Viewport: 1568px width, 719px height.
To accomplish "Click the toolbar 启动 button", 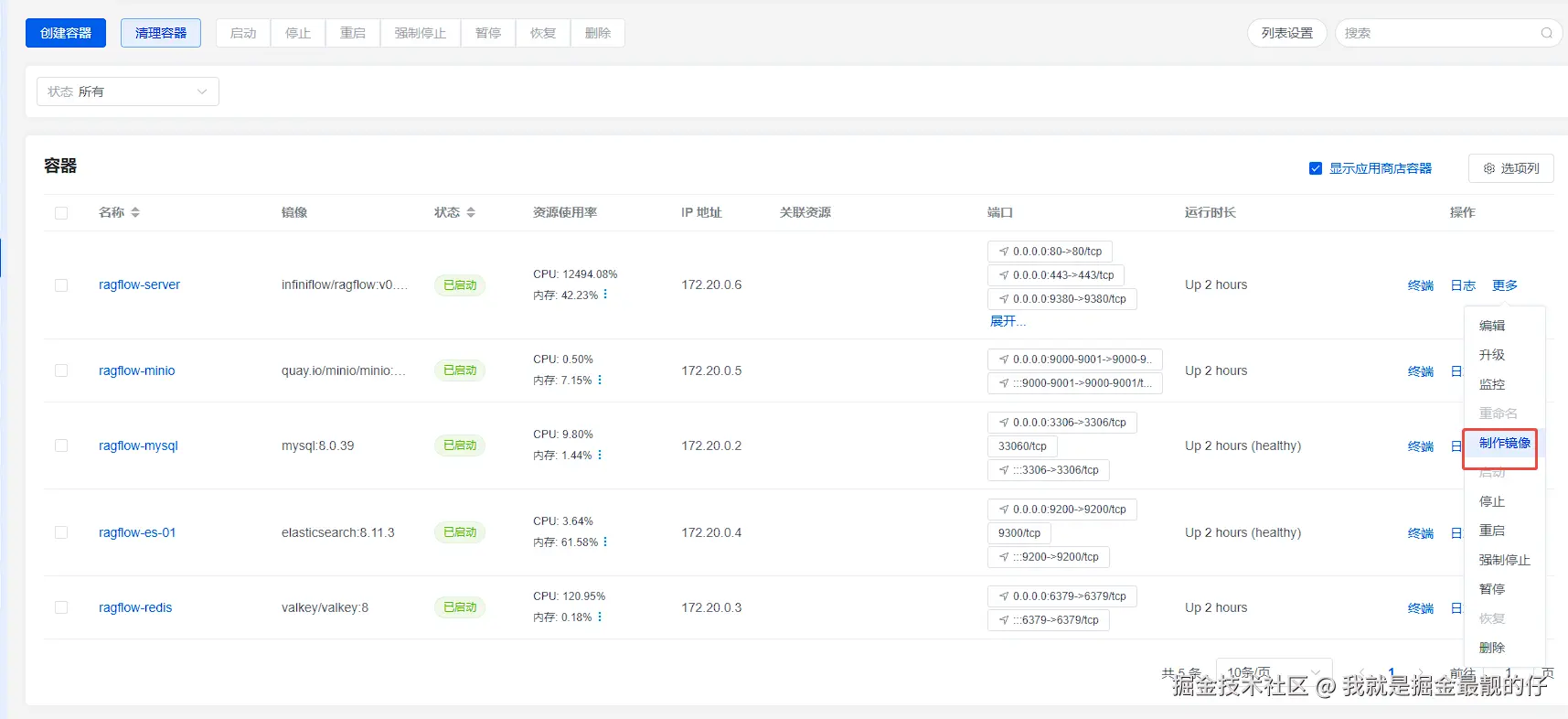I will click(x=243, y=33).
